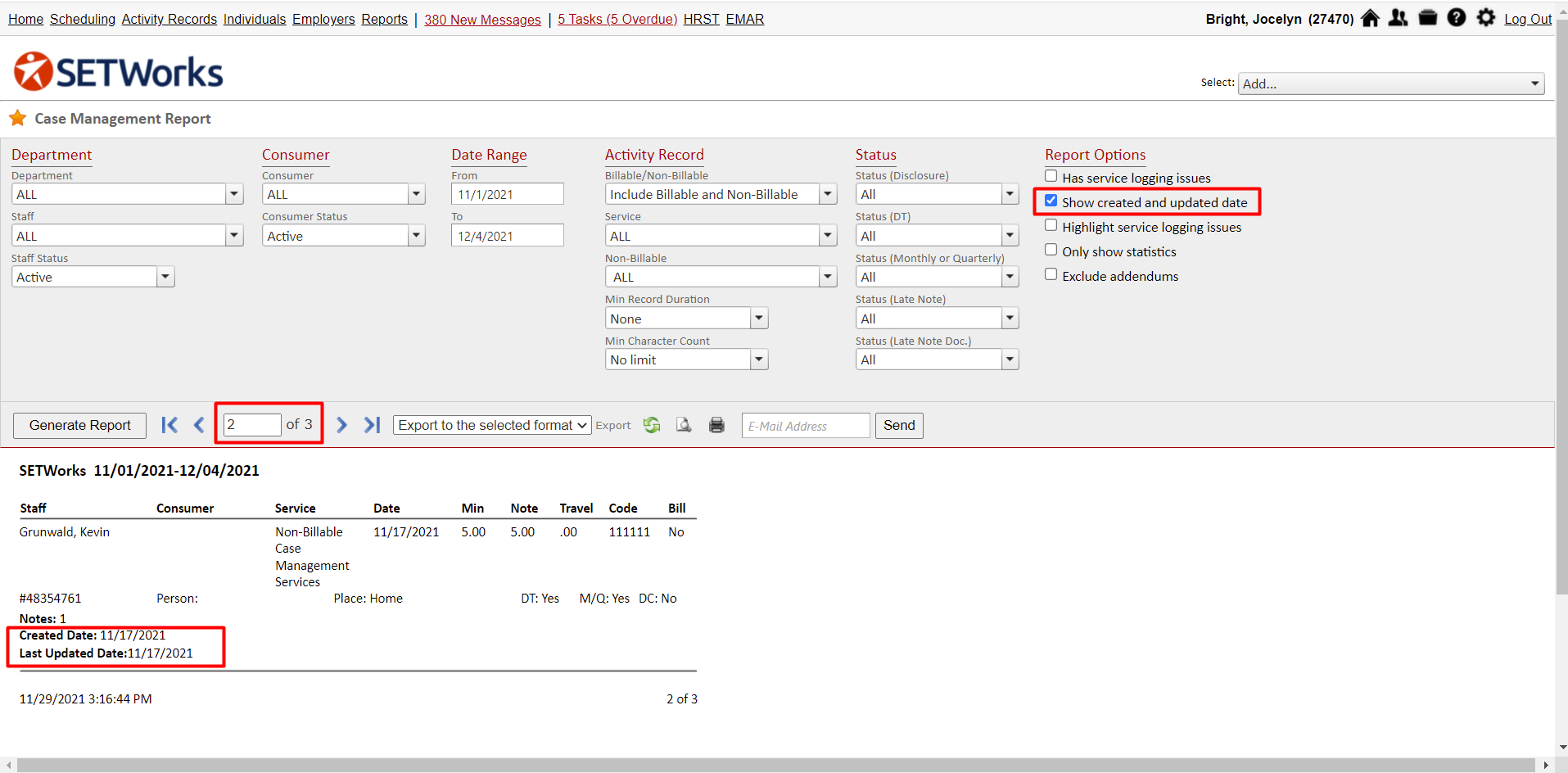The height and width of the screenshot is (773, 1568).
Task: Click the printer icon
Action: tap(716, 425)
